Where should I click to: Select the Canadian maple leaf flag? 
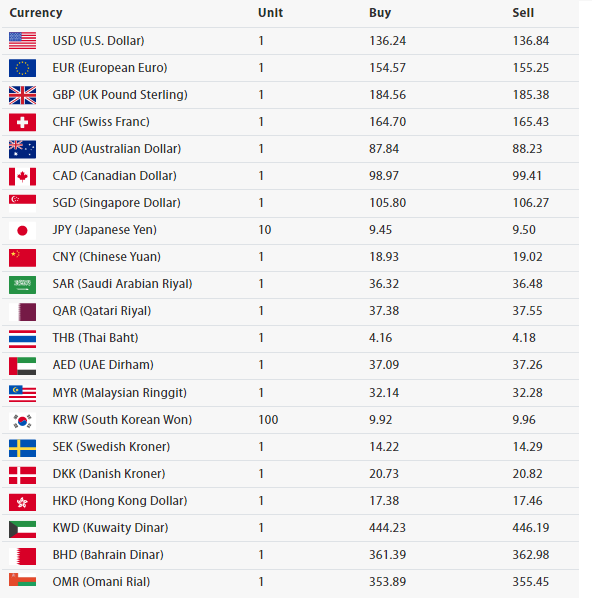point(23,177)
